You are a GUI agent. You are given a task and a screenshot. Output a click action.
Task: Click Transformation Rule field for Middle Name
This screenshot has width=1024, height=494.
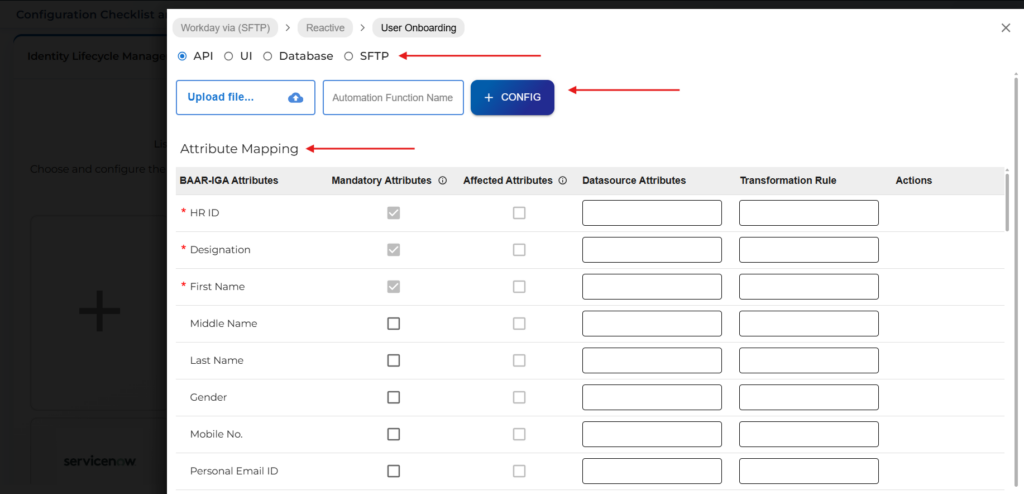809,323
